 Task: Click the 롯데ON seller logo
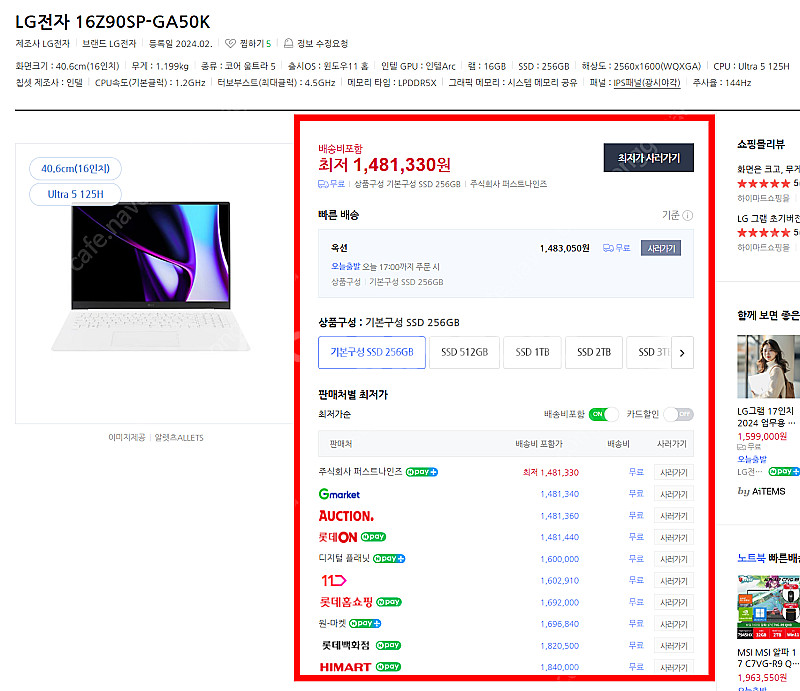(338, 537)
